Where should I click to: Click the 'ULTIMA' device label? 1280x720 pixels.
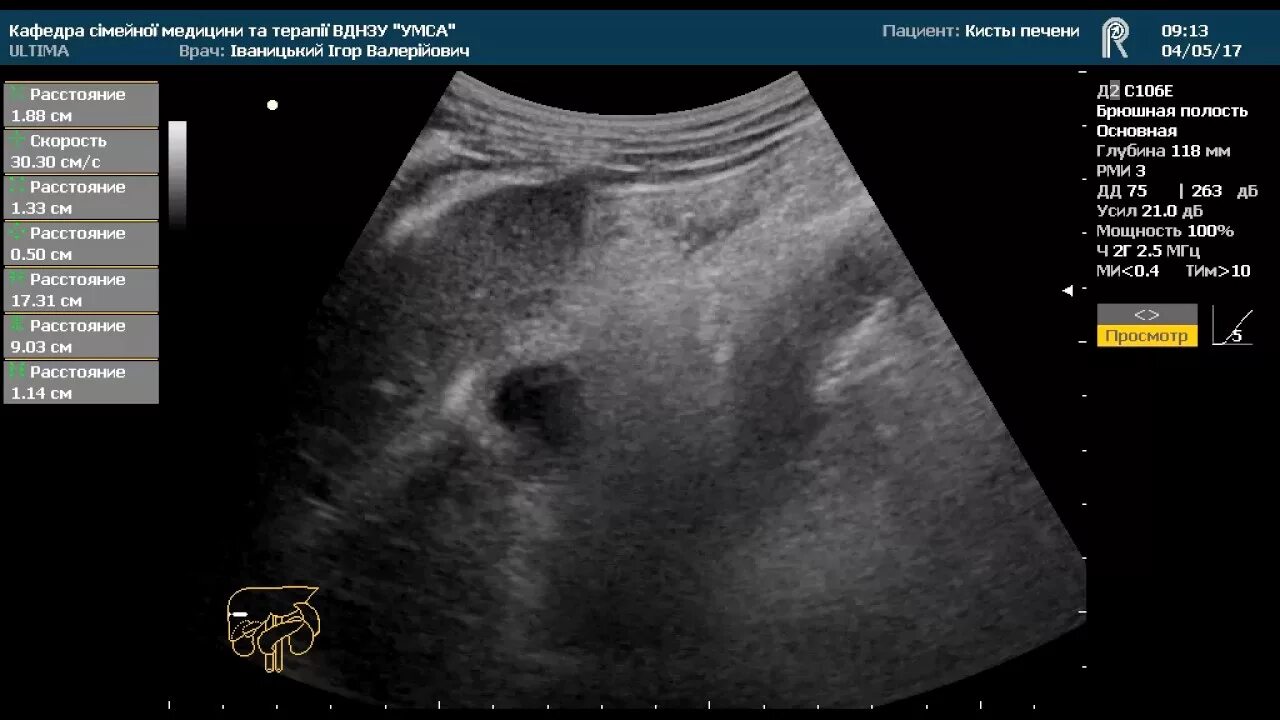(39, 51)
